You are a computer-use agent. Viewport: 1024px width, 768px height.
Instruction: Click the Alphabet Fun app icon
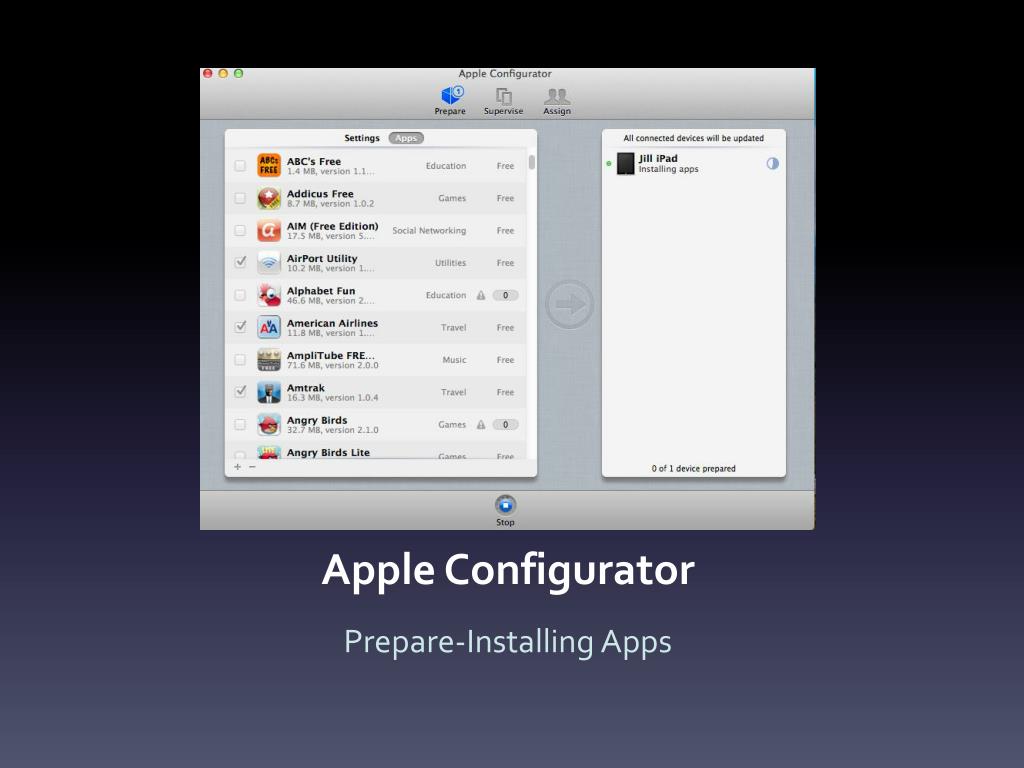pos(269,295)
